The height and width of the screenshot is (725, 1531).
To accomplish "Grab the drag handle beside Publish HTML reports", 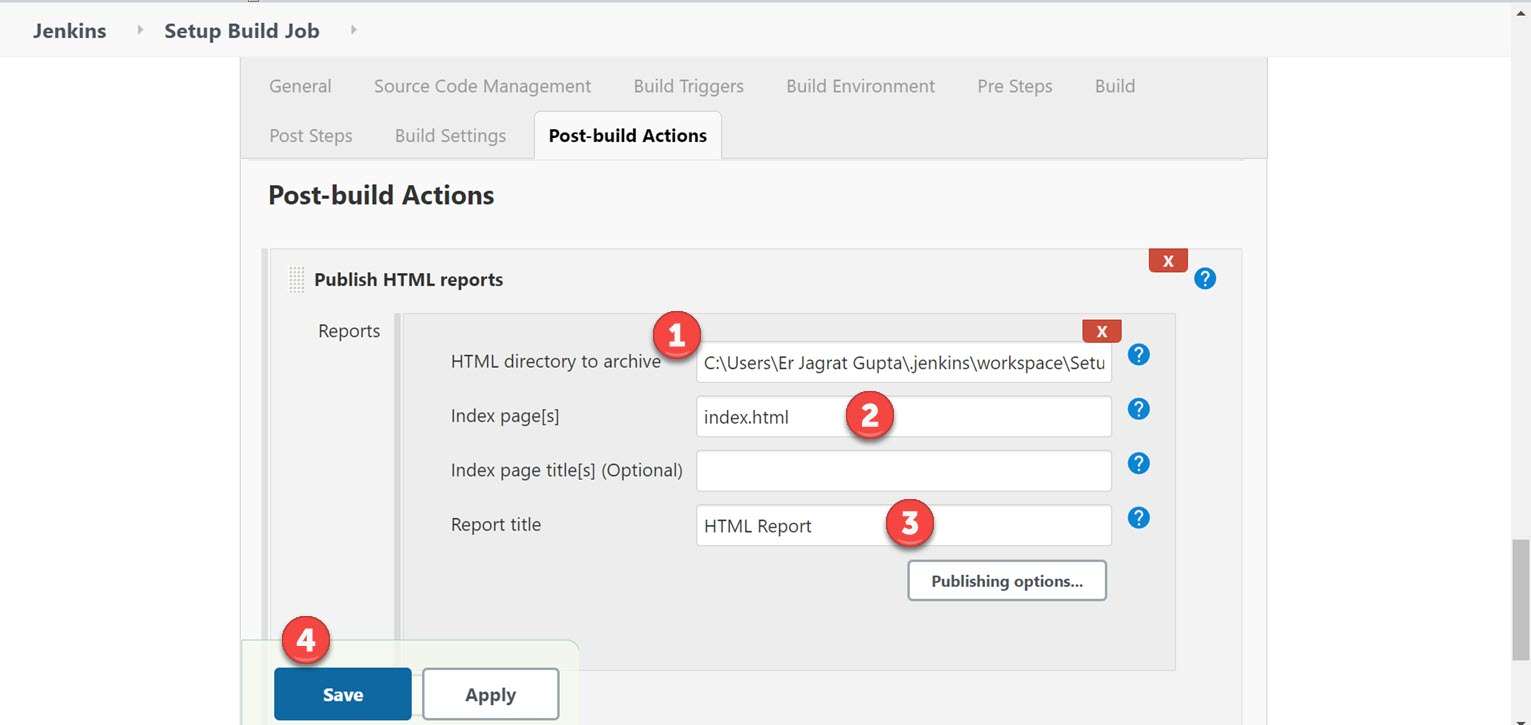I will tap(296, 280).
